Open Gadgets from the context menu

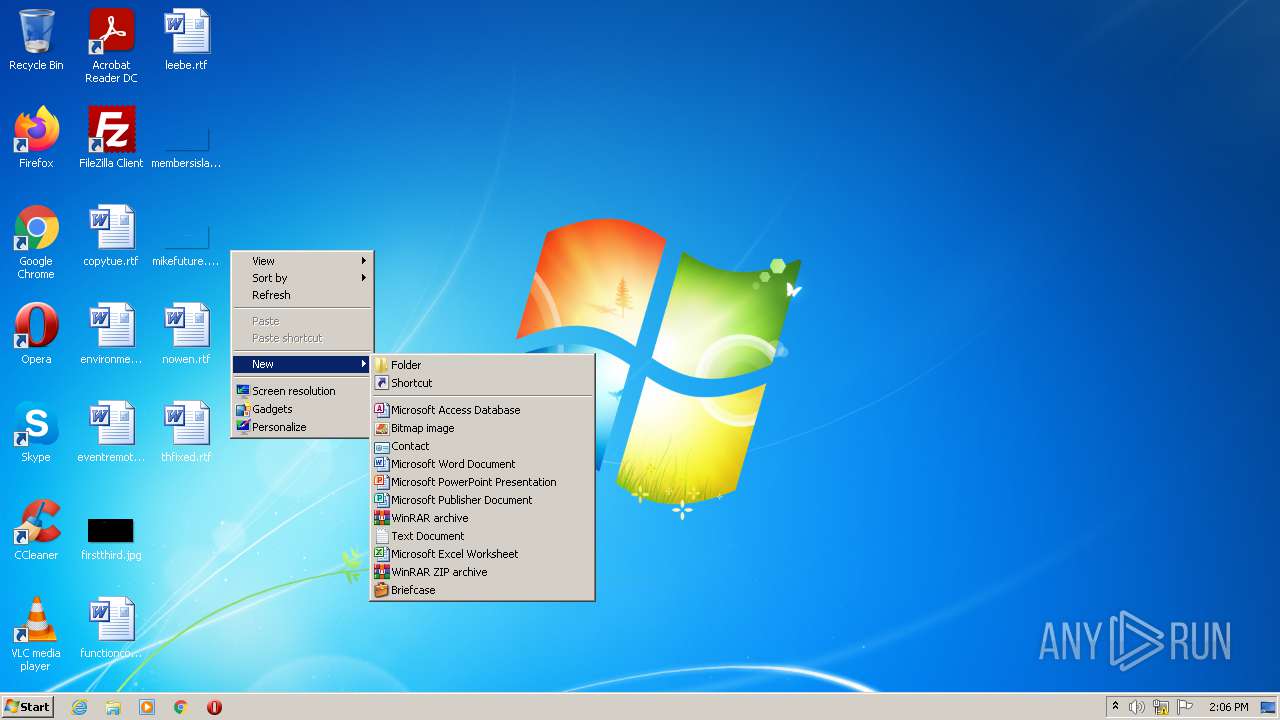(302, 409)
